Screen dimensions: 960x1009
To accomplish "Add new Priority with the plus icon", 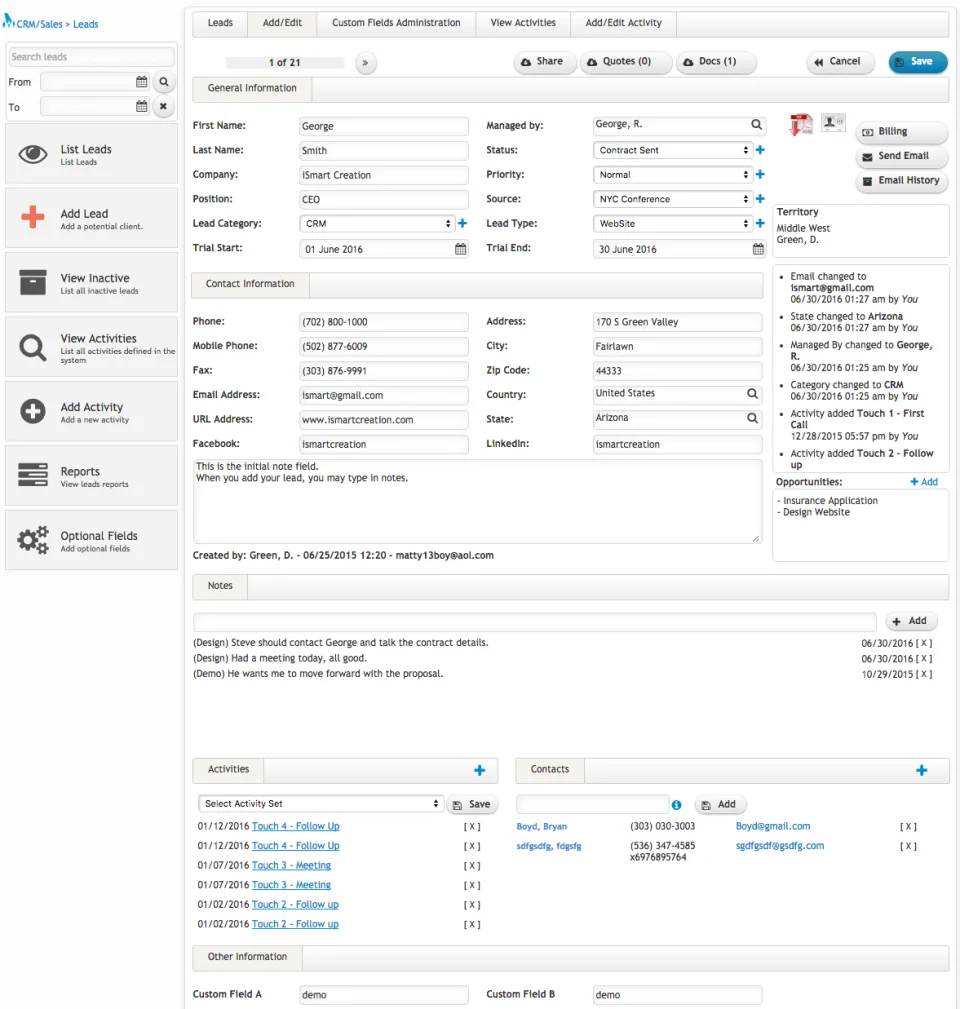I will (x=761, y=174).
